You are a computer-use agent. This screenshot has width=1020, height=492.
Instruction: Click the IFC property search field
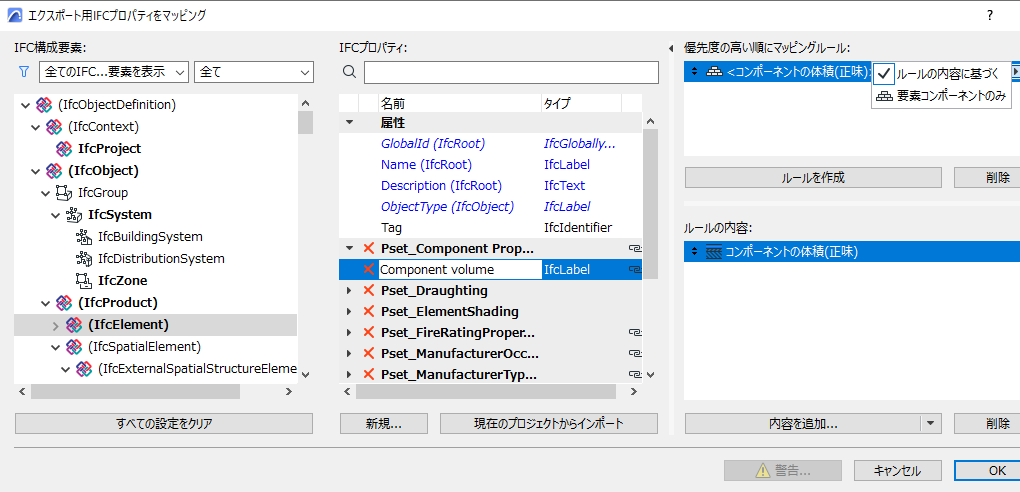[511, 72]
